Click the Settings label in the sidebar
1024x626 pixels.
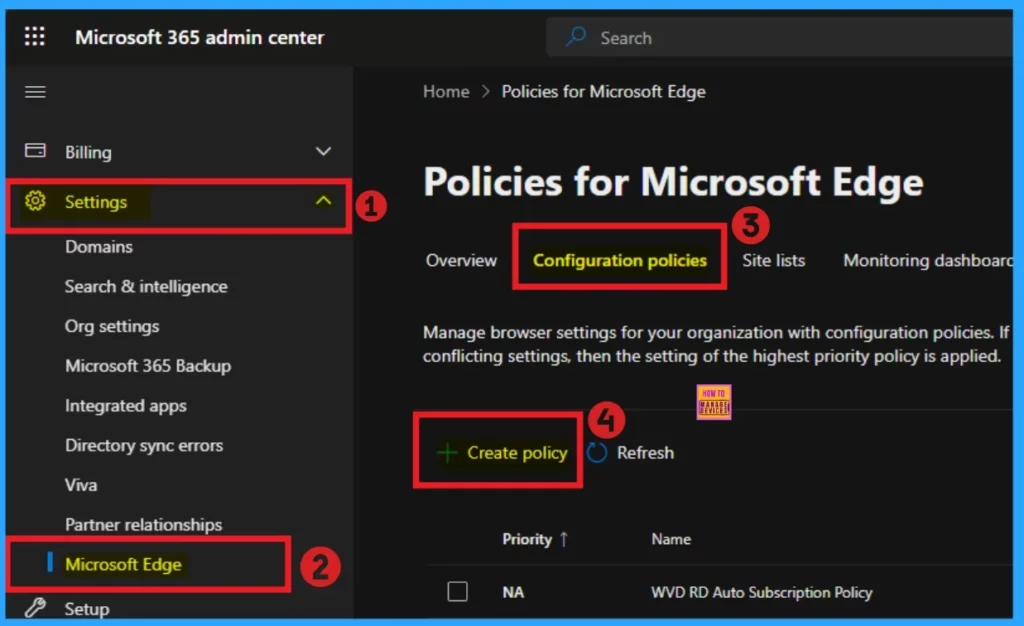coord(96,202)
